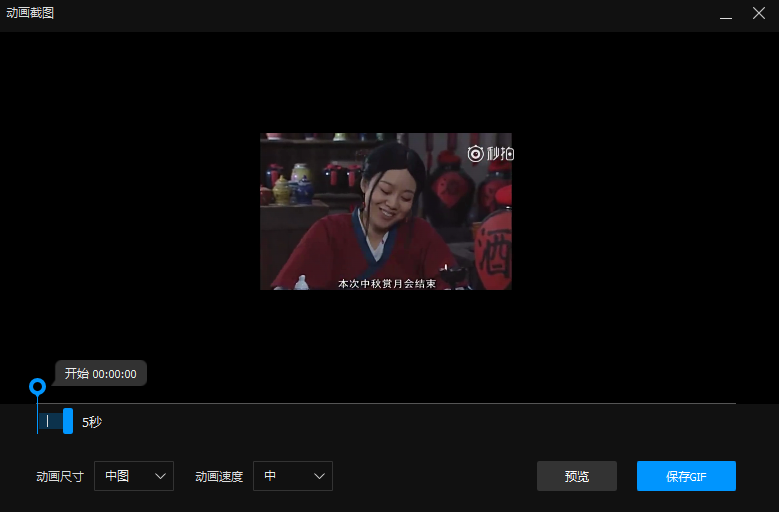
Task: Save the animation with 保存GIF
Action: [x=686, y=476]
